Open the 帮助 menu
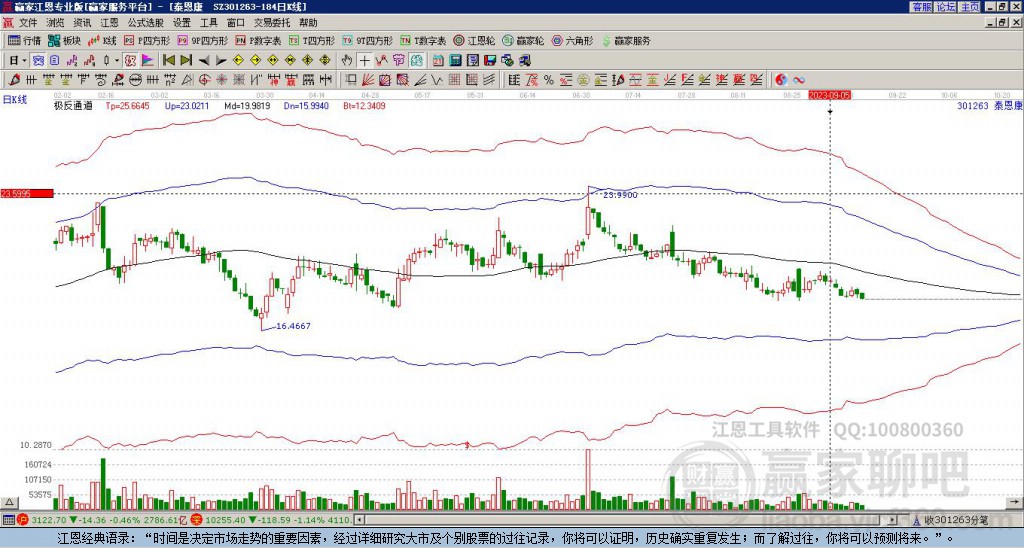1024x548 pixels. 308,23
